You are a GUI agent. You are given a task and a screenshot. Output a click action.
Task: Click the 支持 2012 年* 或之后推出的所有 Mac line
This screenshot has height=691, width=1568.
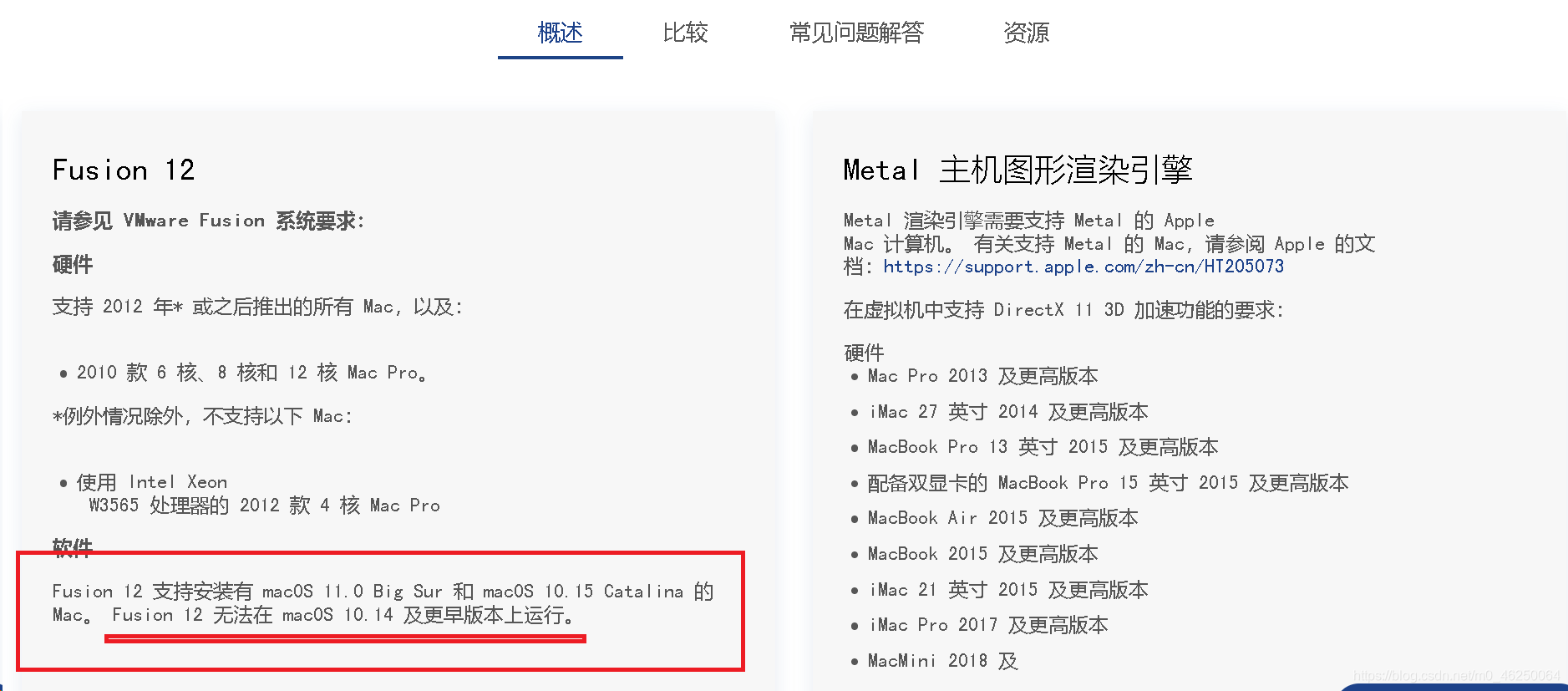click(x=257, y=307)
